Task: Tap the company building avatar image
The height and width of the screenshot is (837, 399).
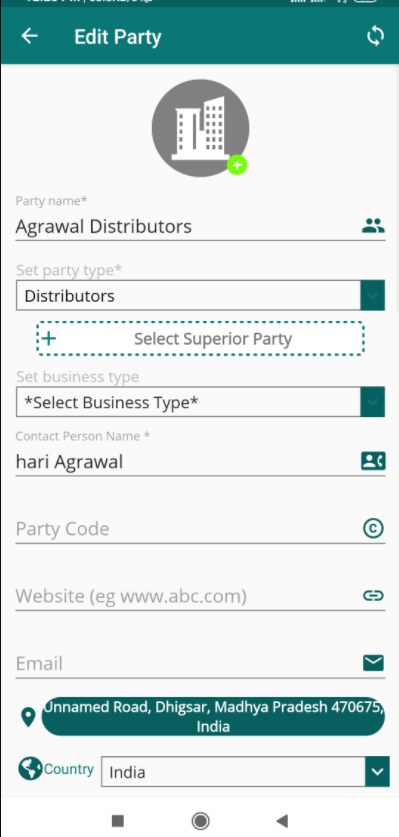Action: point(200,128)
